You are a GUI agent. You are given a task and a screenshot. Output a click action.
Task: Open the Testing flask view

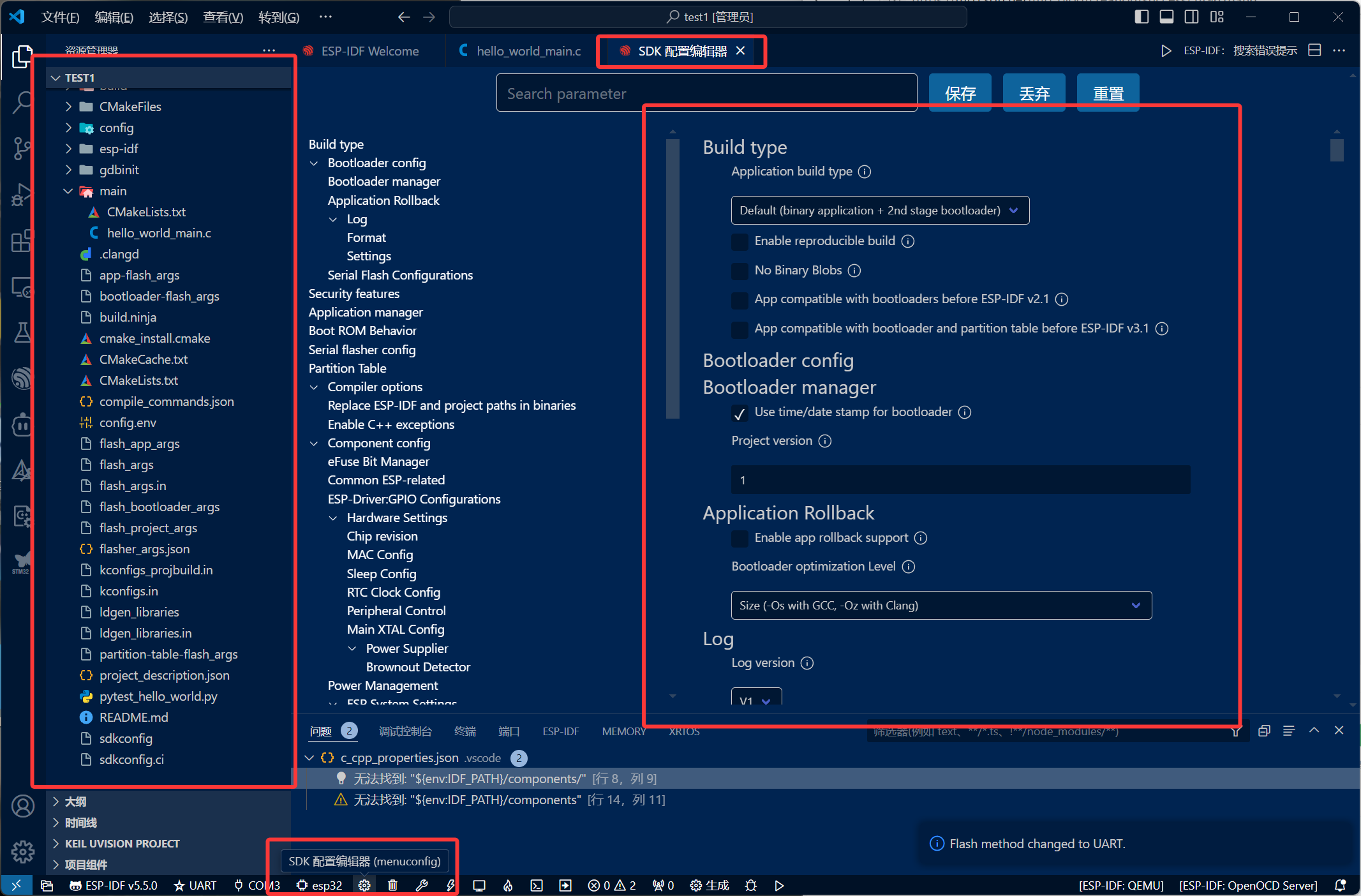22,332
